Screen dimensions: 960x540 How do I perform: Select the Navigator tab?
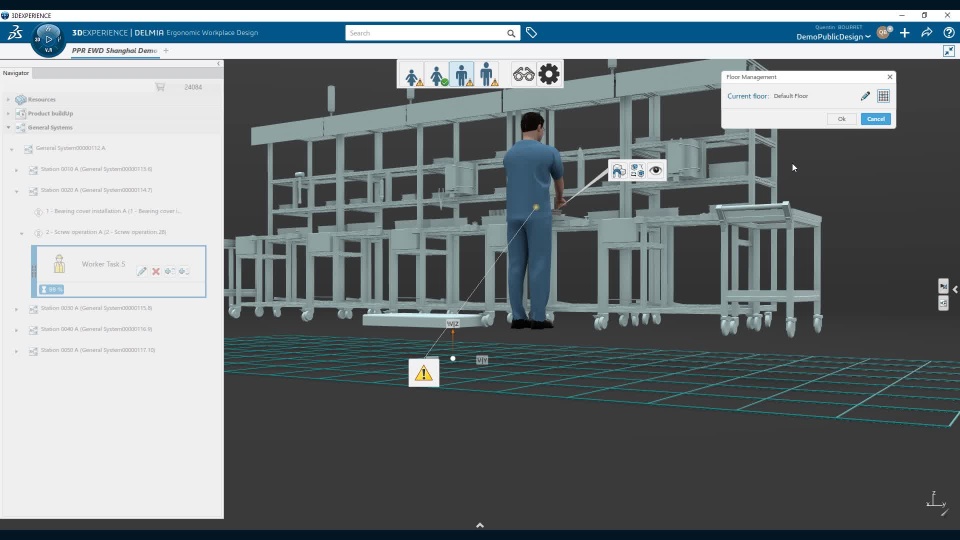click(x=16, y=73)
